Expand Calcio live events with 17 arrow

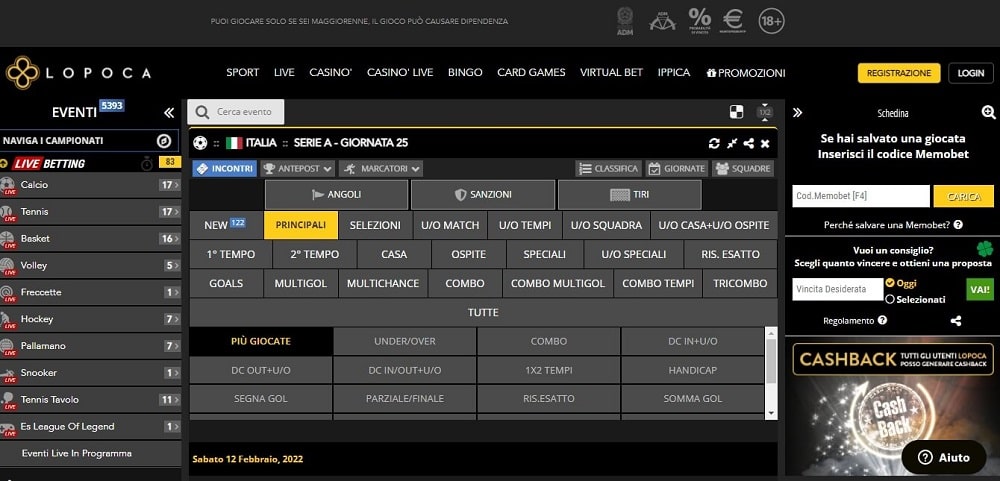170,186
